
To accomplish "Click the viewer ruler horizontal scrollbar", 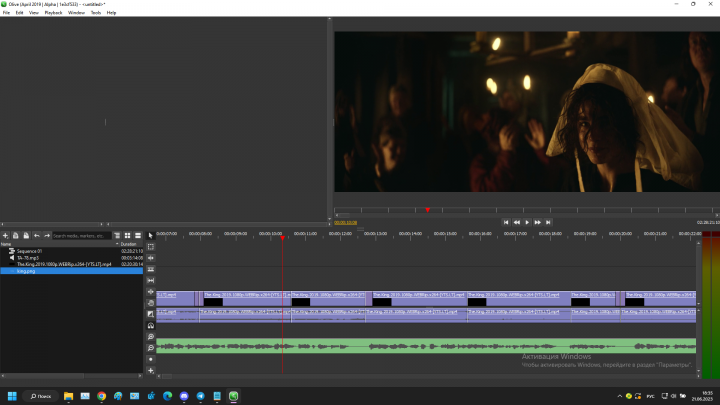I will pos(527,215).
